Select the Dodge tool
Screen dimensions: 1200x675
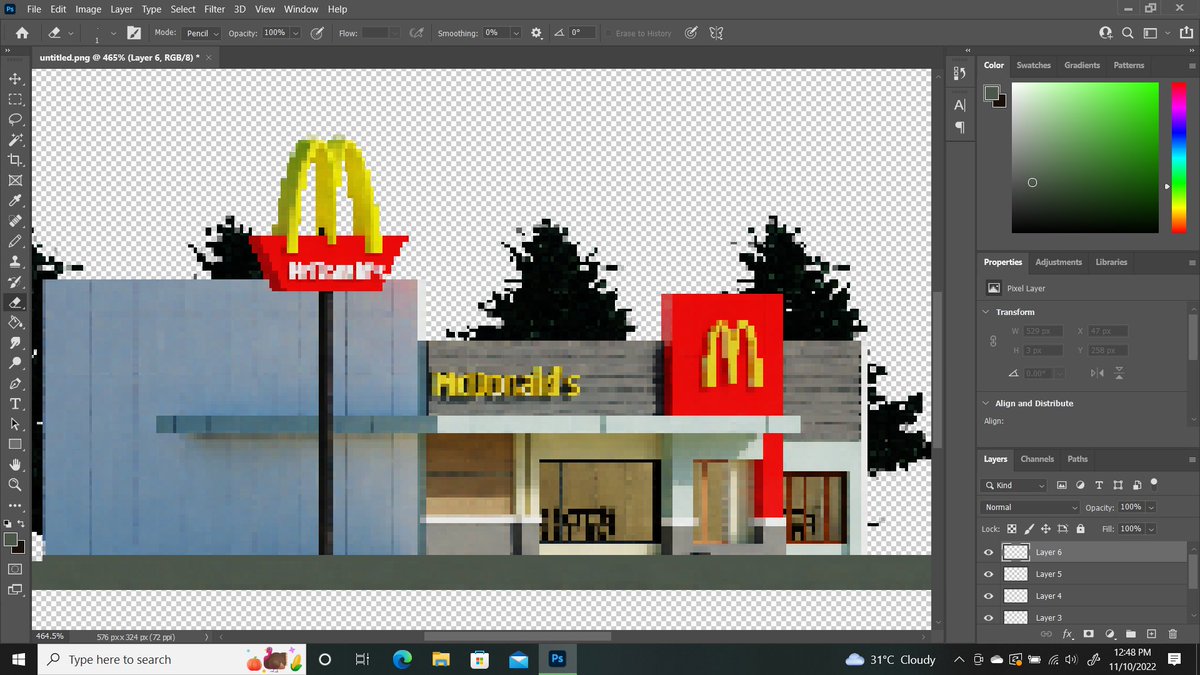(15, 364)
